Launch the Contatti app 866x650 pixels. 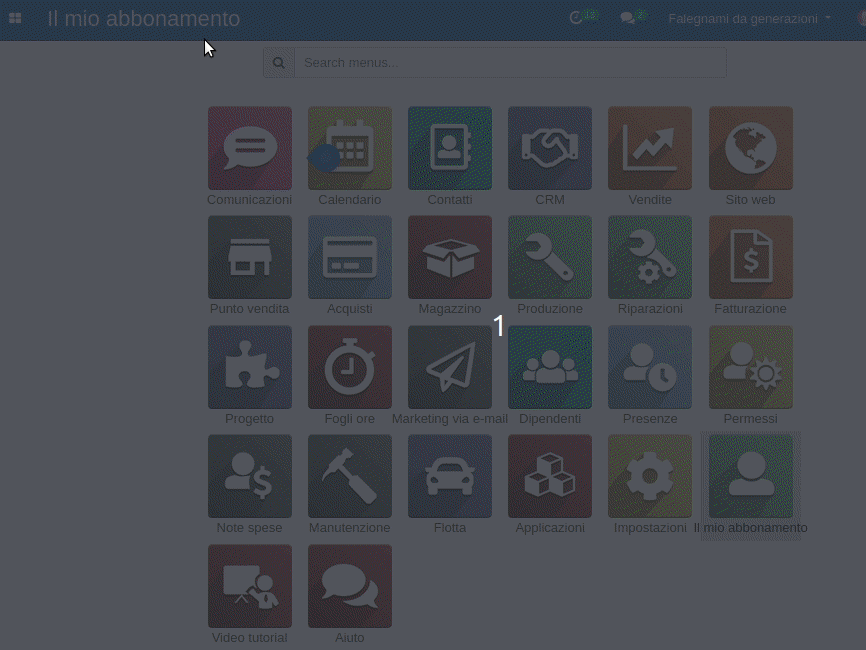[450, 148]
